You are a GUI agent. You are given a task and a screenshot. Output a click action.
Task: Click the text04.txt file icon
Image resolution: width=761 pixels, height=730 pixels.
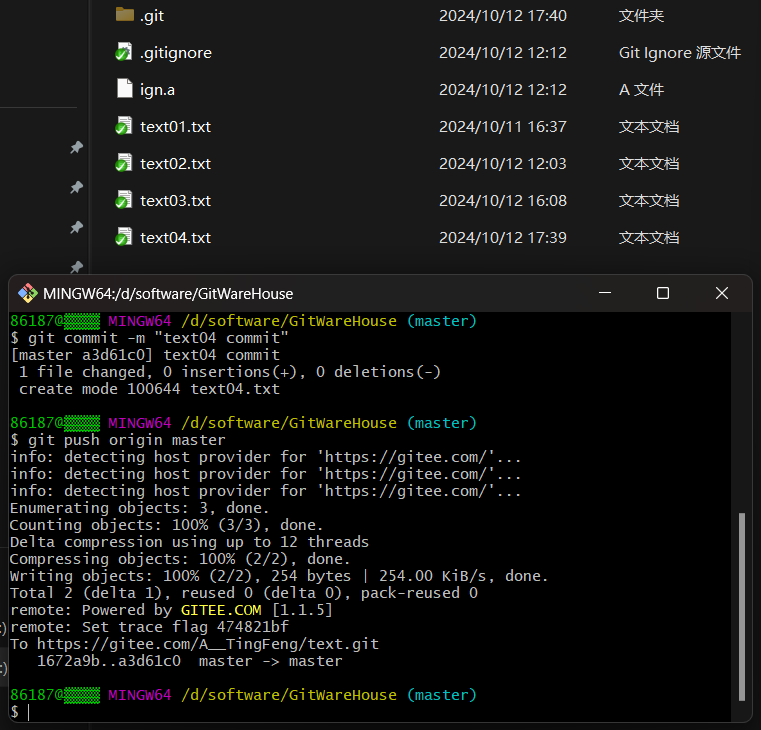point(124,237)
